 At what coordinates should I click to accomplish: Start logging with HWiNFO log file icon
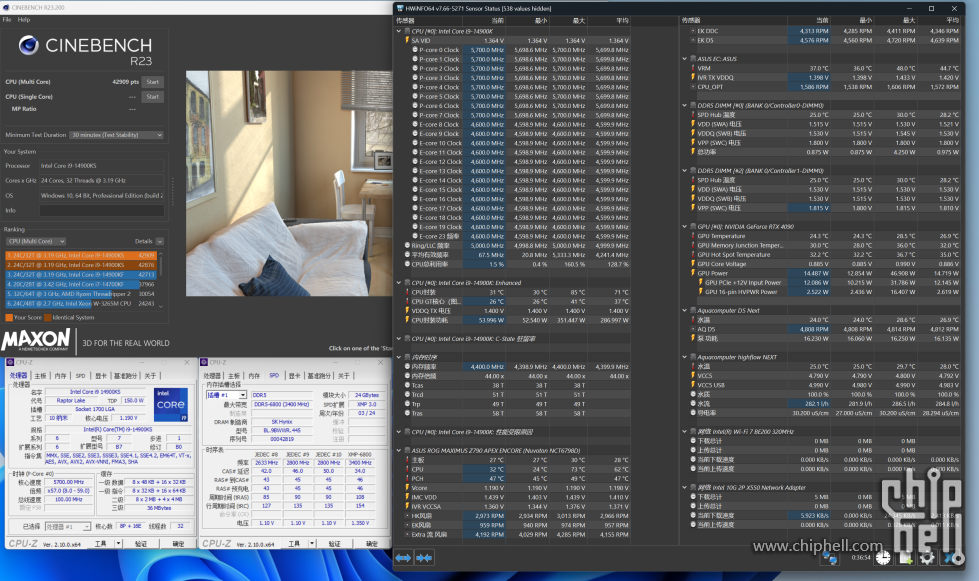coord(905,558)
